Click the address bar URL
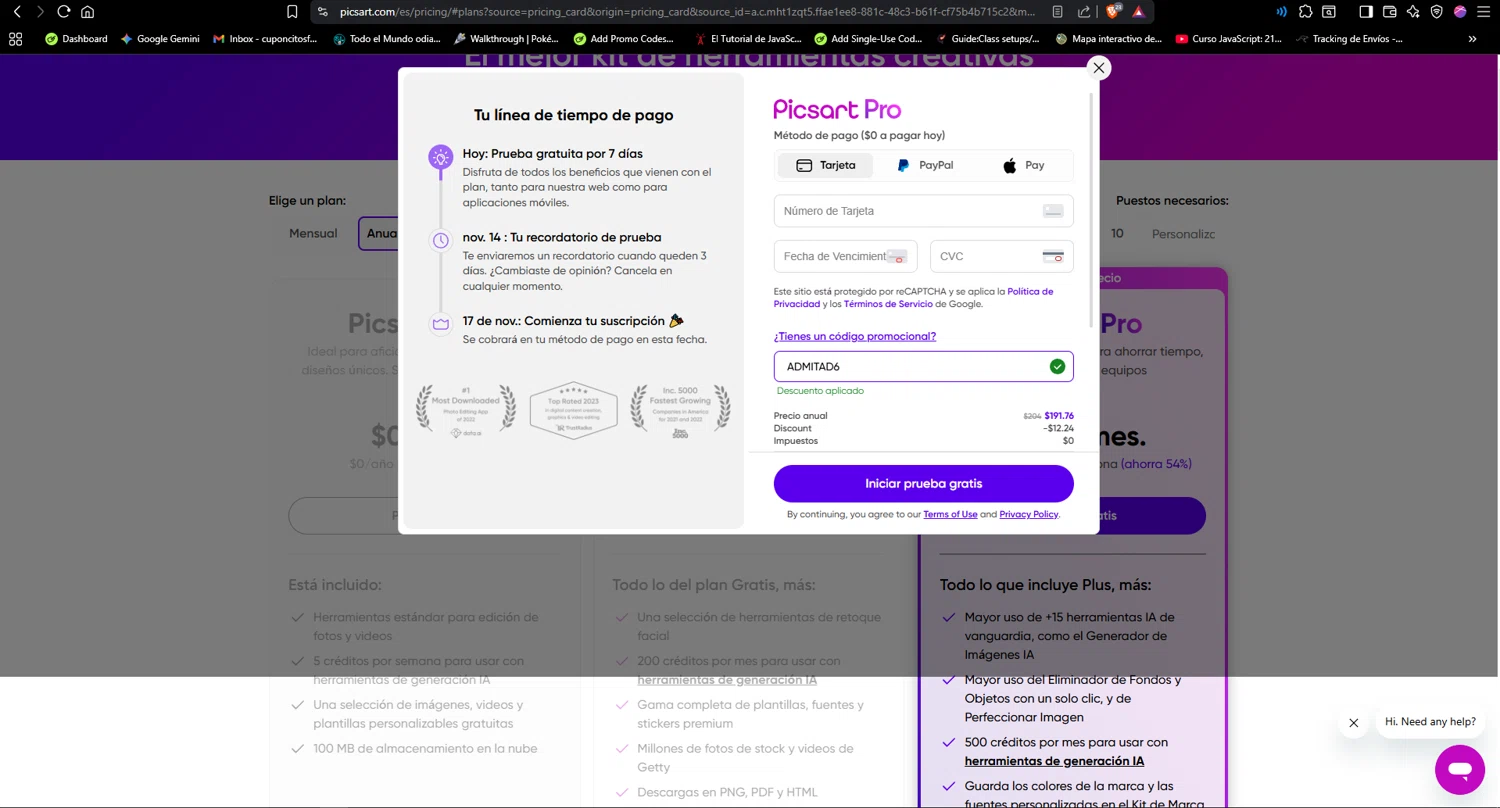This screenshot has width=1500, height=808. [687, 12]
